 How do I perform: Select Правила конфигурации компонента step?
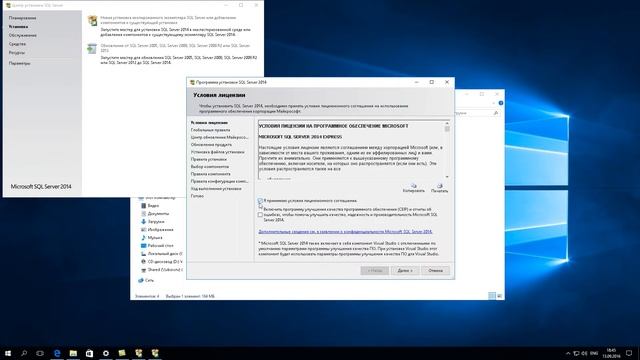coord(219,181)
